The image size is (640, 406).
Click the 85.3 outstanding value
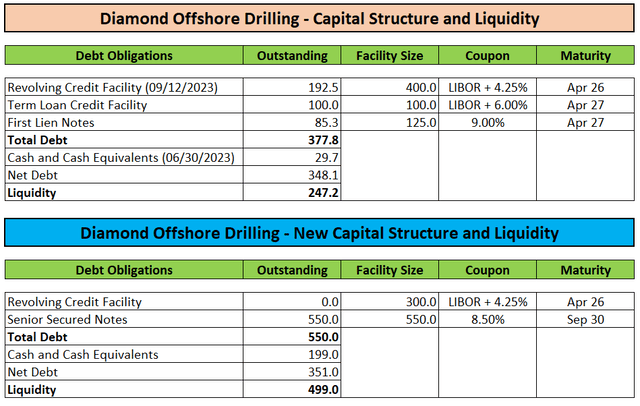pos(327,122)
